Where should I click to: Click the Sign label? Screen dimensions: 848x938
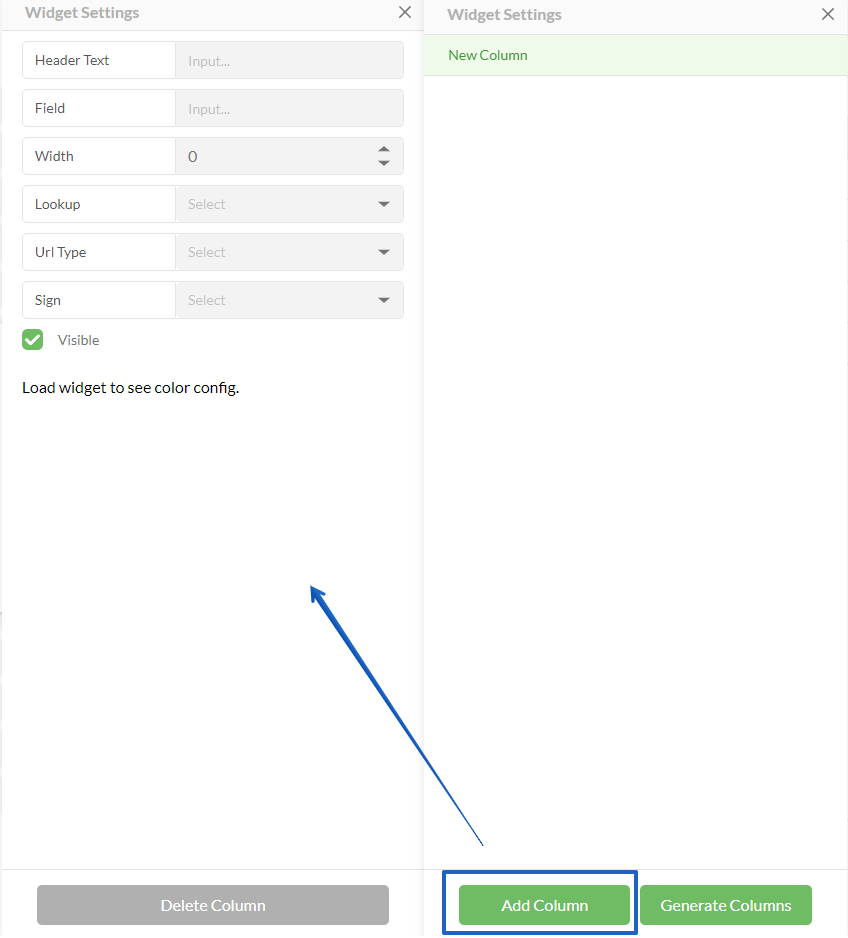tap(48, 300)
